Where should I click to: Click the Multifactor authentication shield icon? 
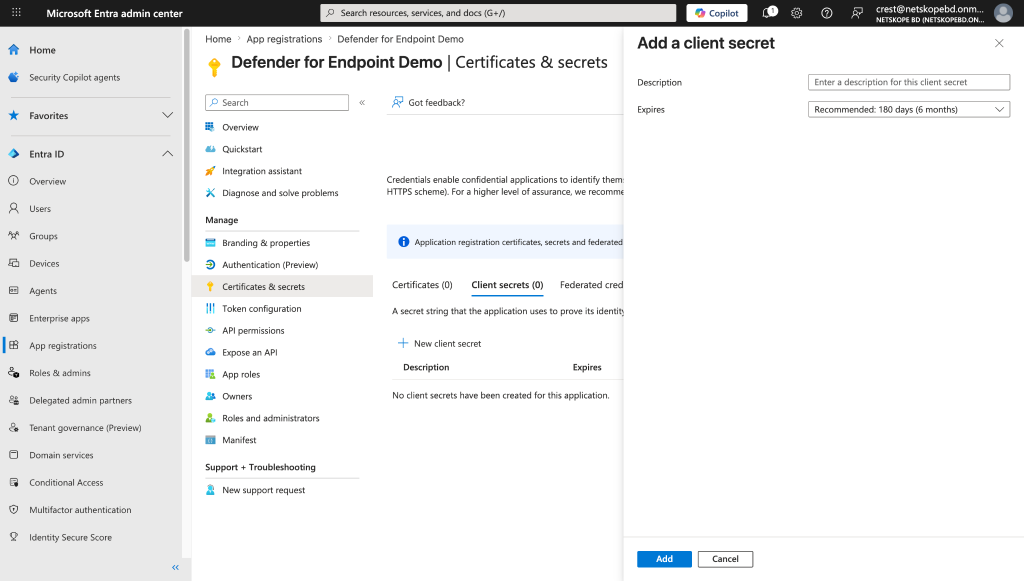(14, 510)
